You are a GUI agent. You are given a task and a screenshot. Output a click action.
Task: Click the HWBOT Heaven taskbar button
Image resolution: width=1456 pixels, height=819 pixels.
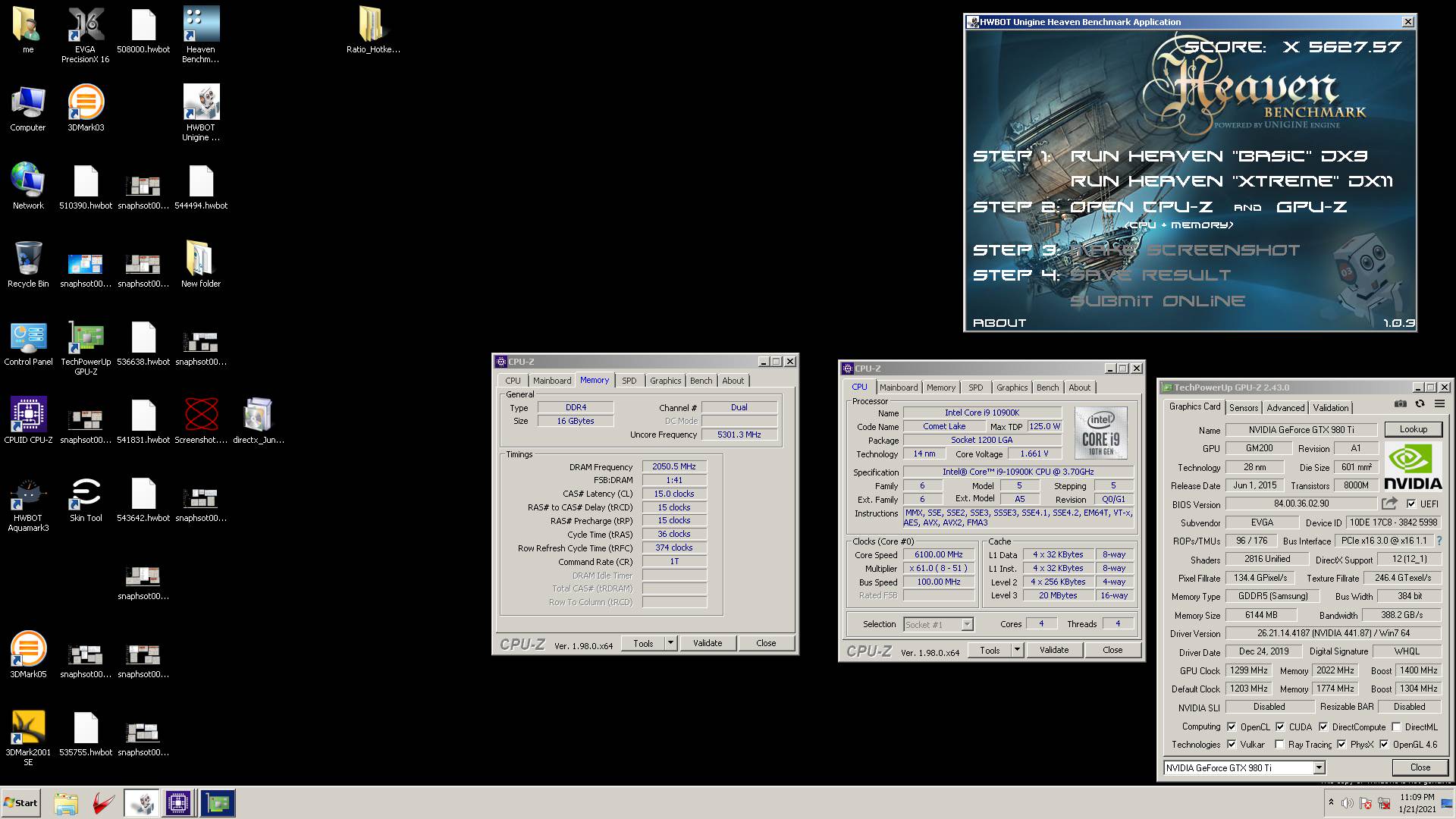(142, 803)
